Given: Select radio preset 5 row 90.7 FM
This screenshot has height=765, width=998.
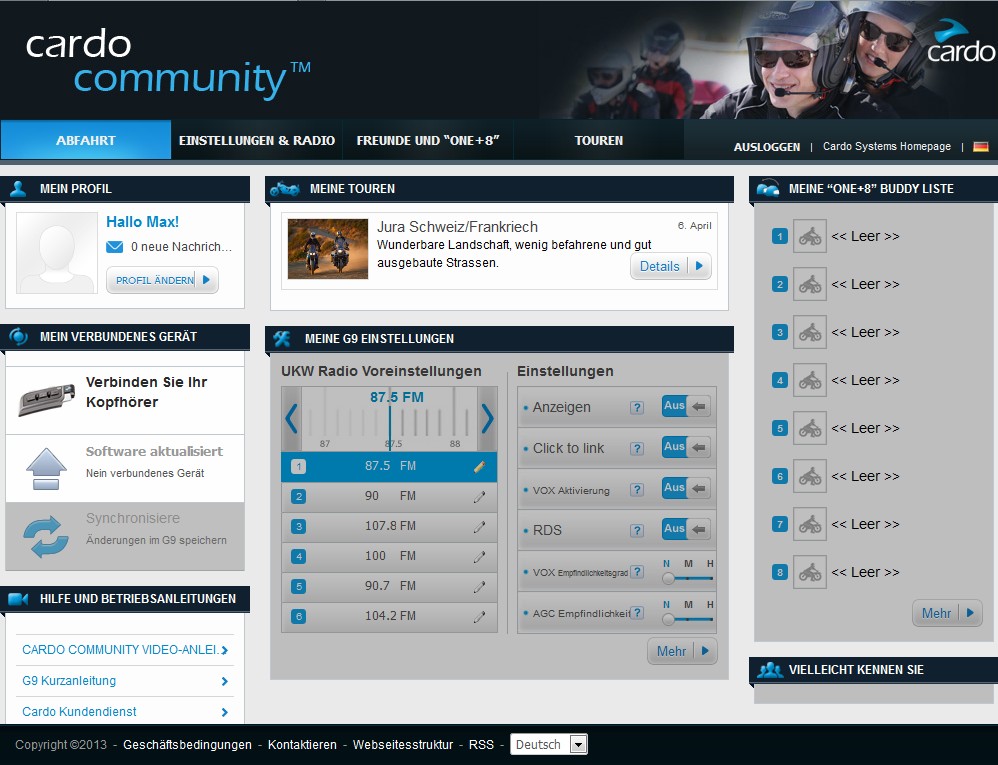Looking at the screenshot, I should coord(389,586).
